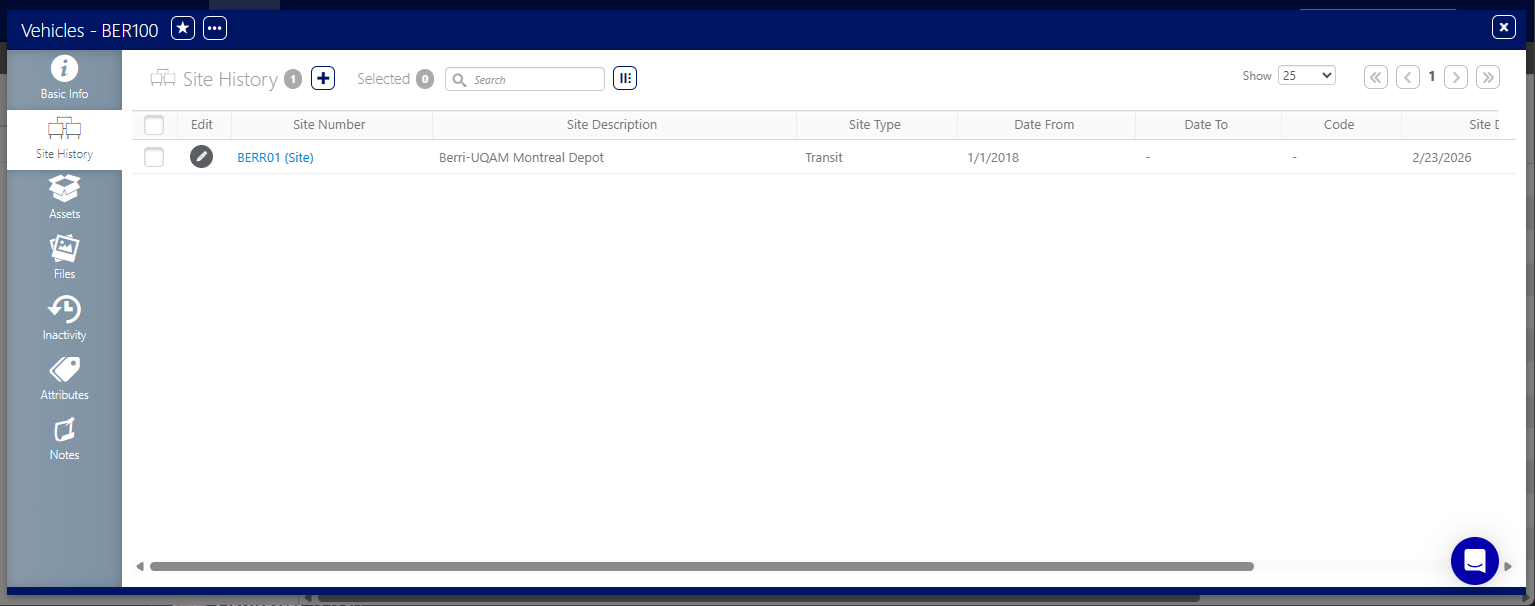Tick the select-all checkbox in table header
This screenshot has height=606, width=1535.
tap(154, 125)
